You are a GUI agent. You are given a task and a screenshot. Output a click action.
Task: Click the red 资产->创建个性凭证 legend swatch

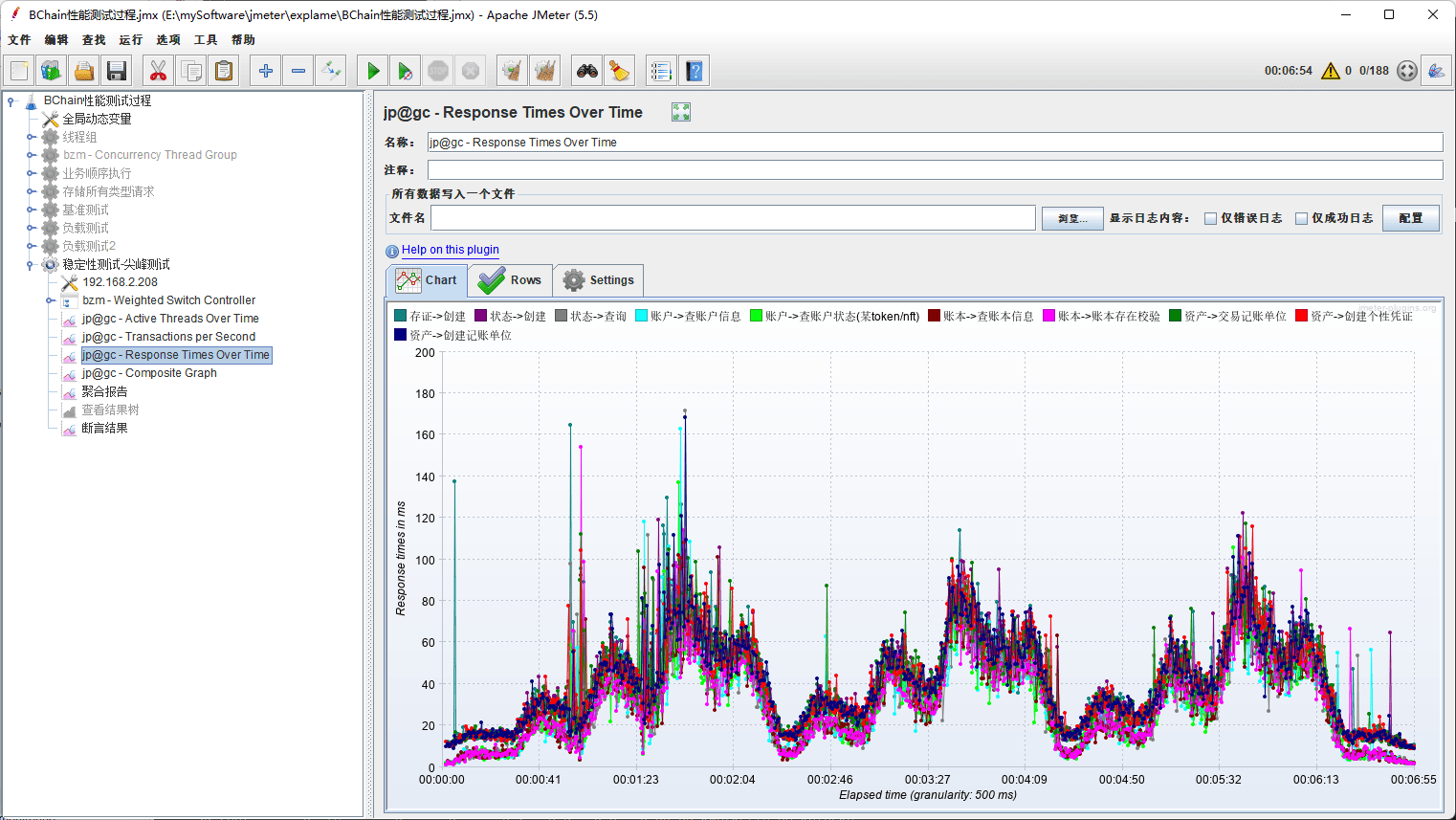click(1301, 316)
